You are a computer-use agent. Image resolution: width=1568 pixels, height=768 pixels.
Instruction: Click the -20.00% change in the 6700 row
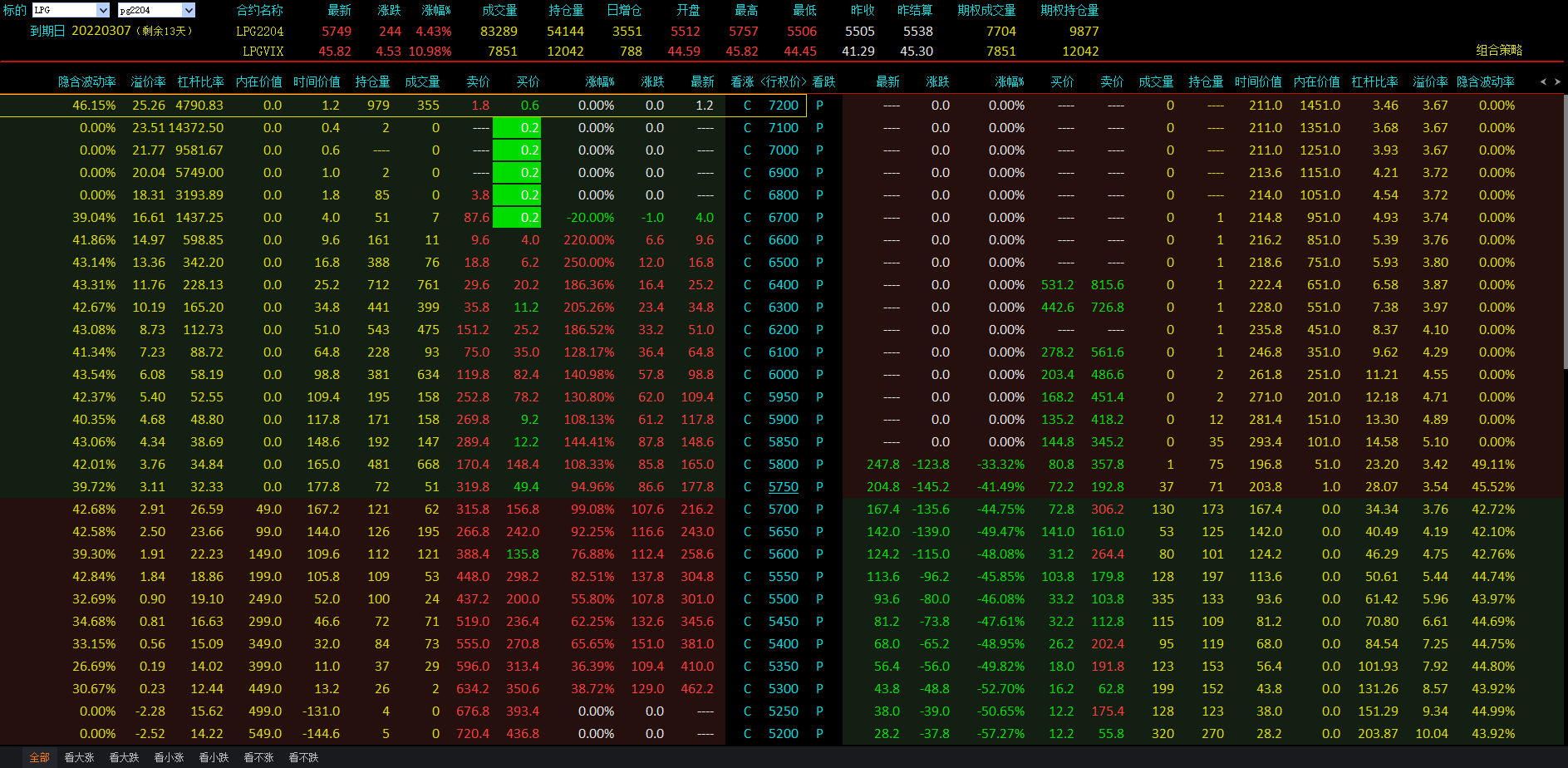point(590,218)
